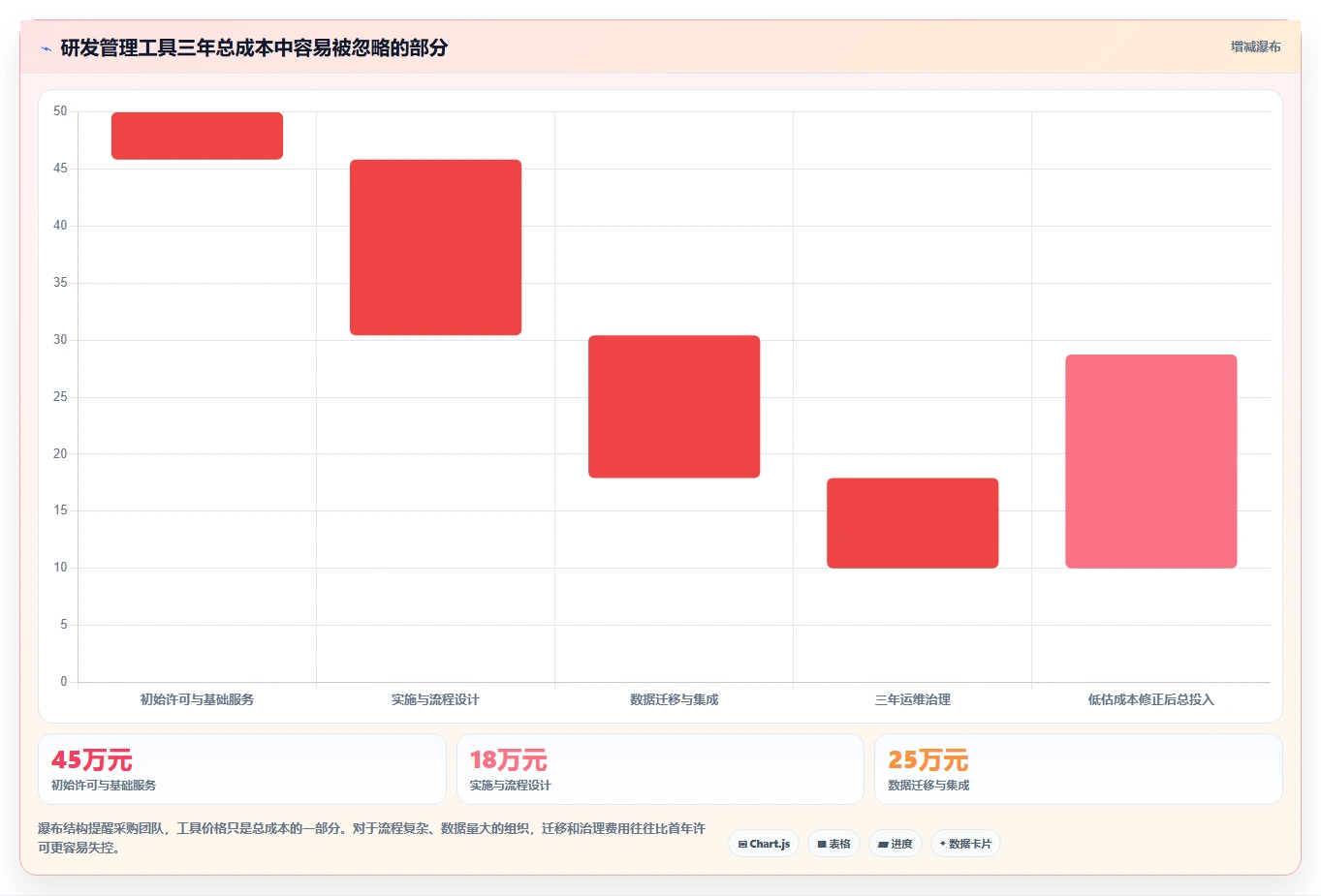Click the 实施与流程设计 waterfall bar
This screenshot has width=1321, height=896.
pyautogui.click(x=435, y=247)
